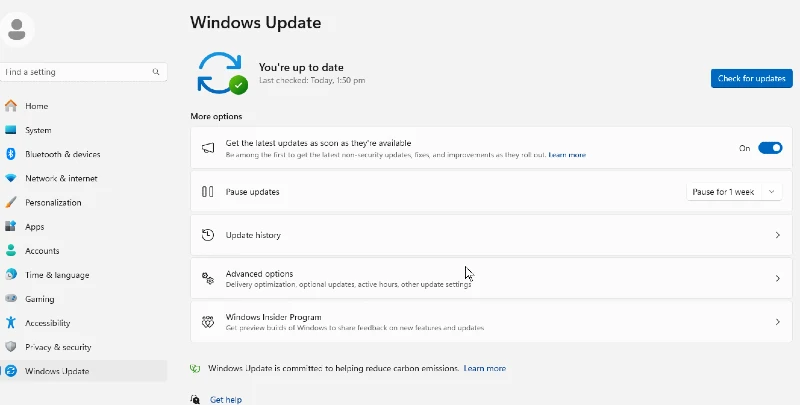The image size is (800, 405).
Task: Open the Get help link
Action: [x=226, y=399]
